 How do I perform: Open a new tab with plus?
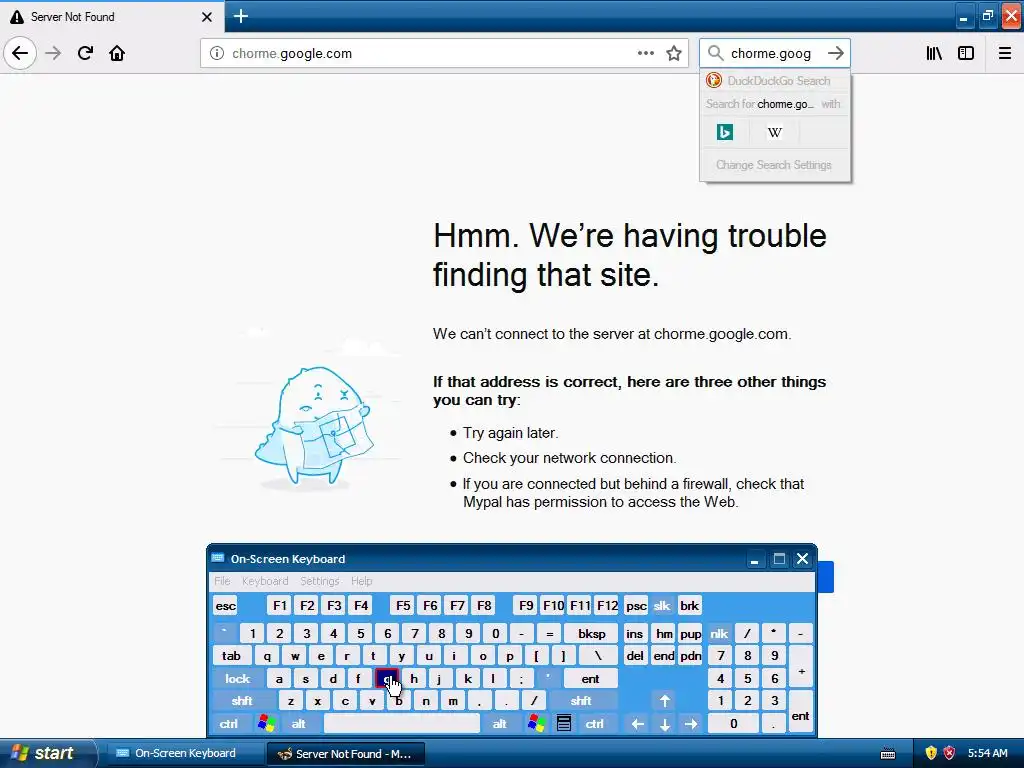[241, 16]
